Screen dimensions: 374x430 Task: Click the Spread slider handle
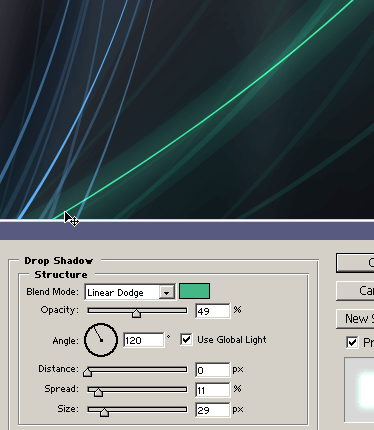click(x=98, y=392)
